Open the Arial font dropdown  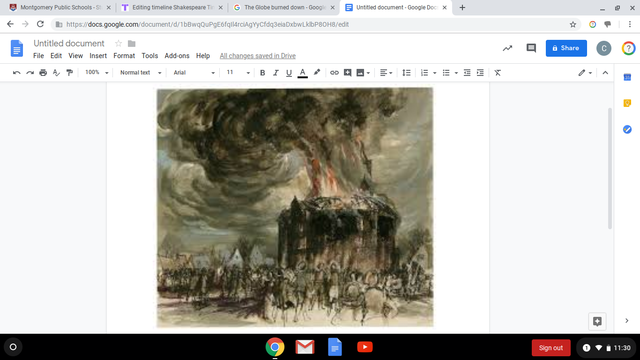pos(194,73)
